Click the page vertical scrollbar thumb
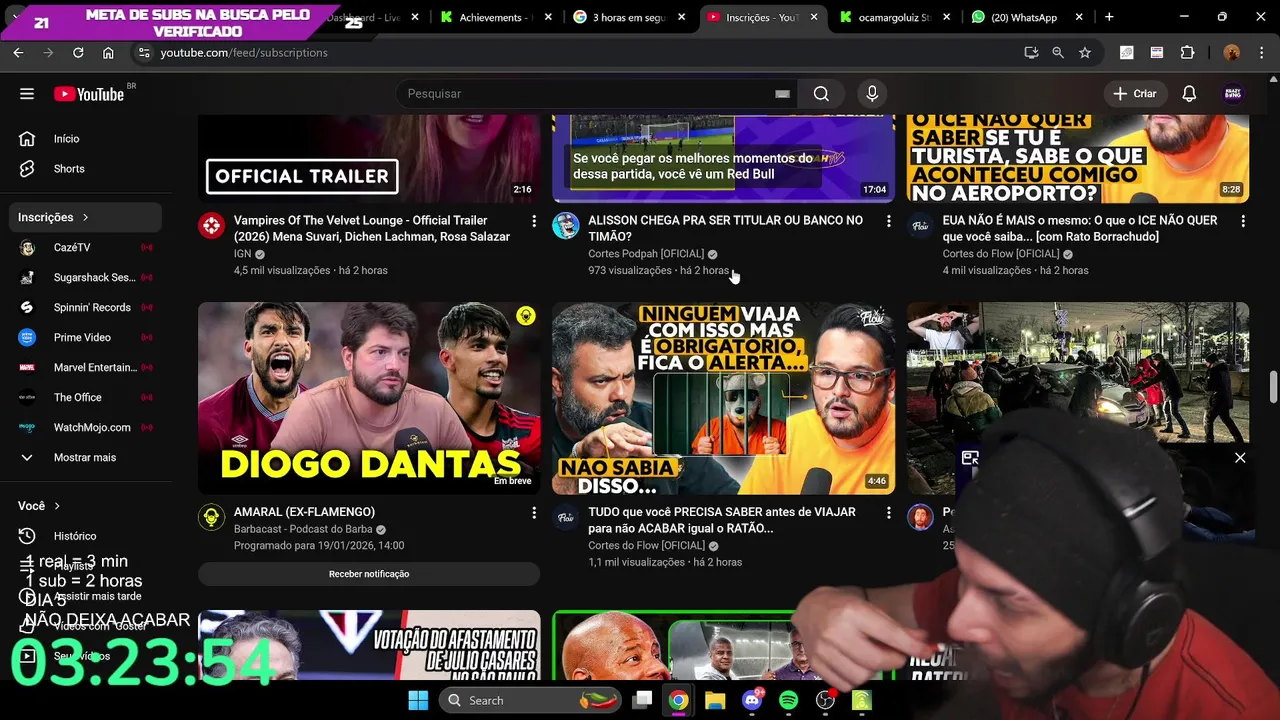1280x720 pixels. click(1273, 387)
